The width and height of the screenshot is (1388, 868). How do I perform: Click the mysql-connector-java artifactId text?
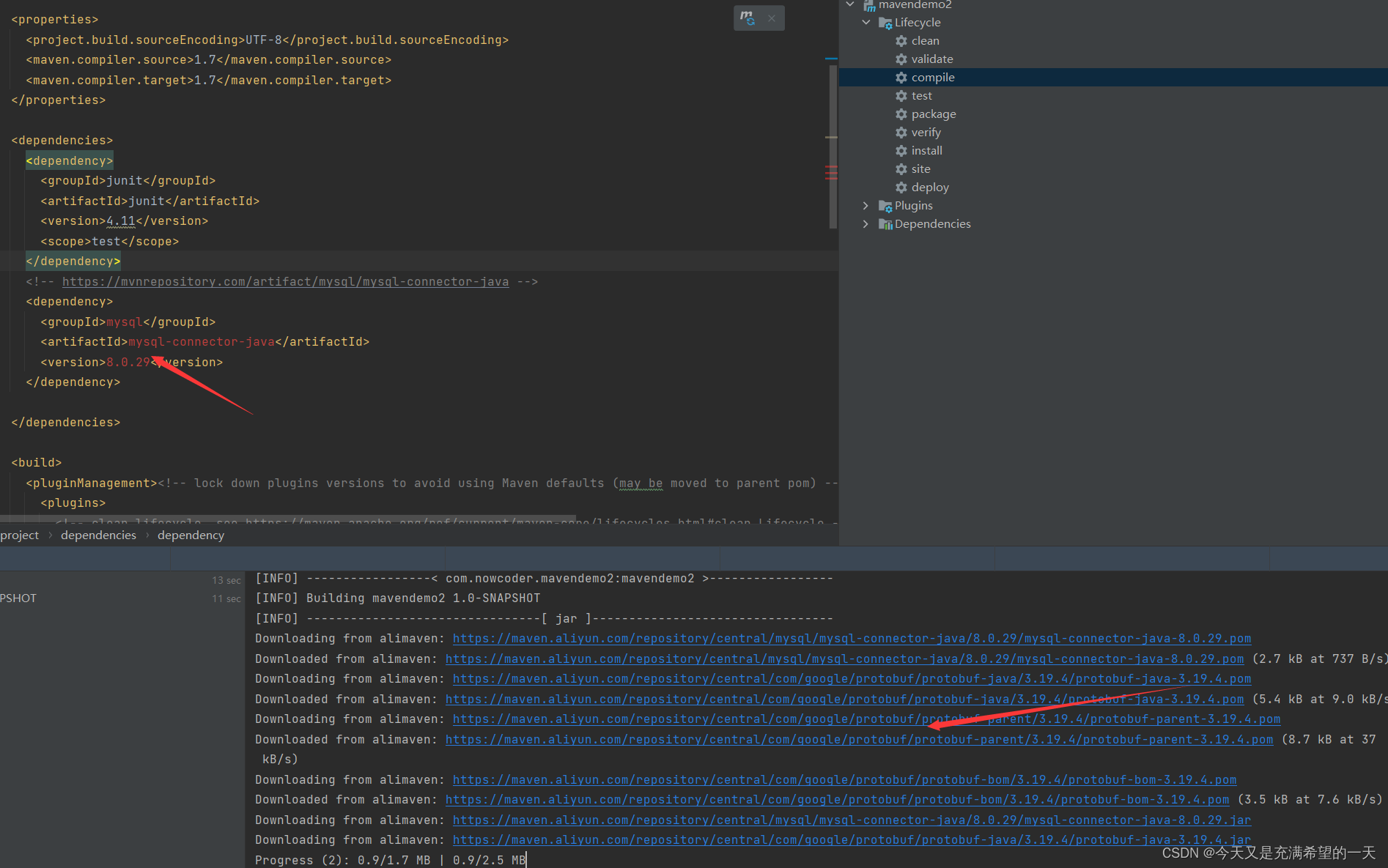coord(202,342)
